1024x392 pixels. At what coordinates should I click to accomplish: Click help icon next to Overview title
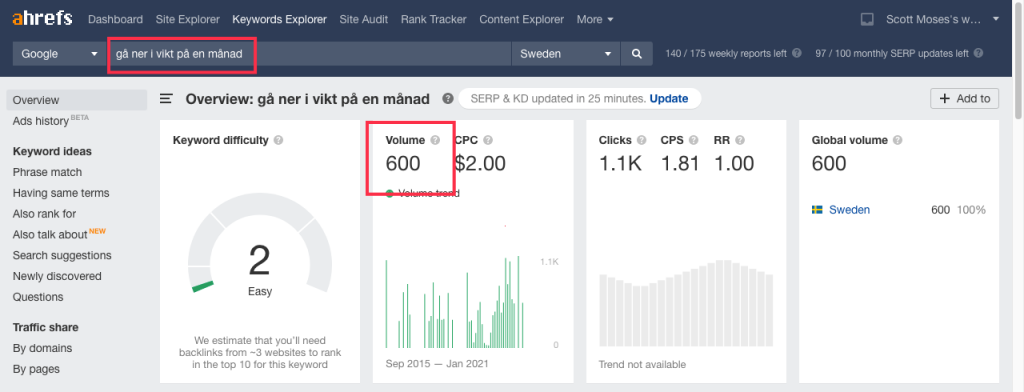click(x=447, y=99)
